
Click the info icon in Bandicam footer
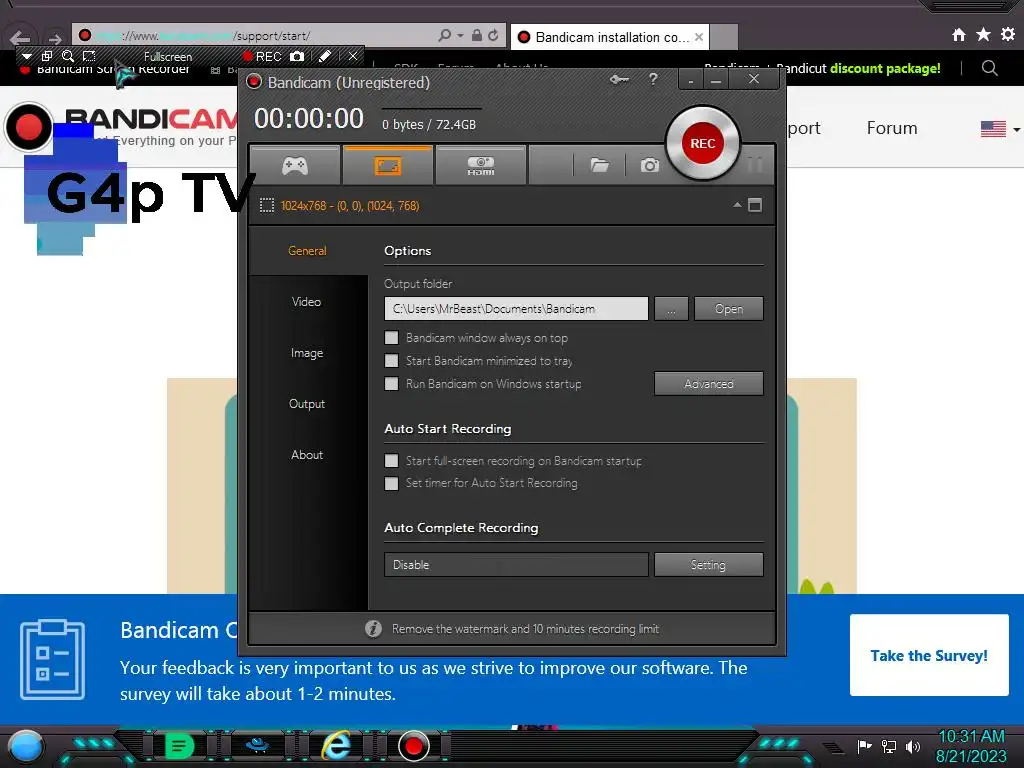click(374, 628)
